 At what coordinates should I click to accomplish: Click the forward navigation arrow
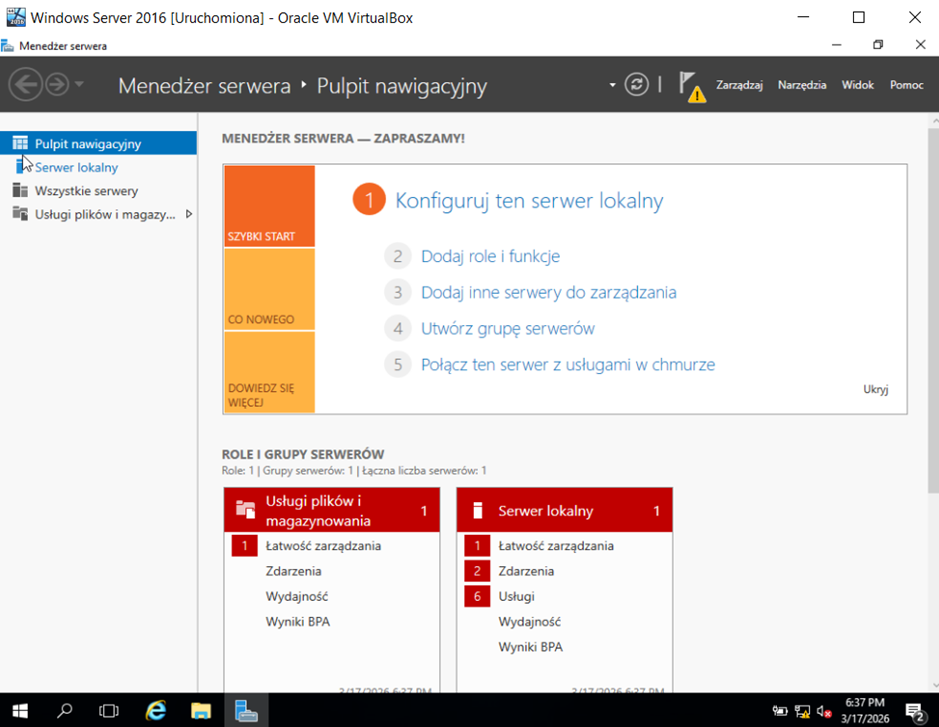(56, 85)
